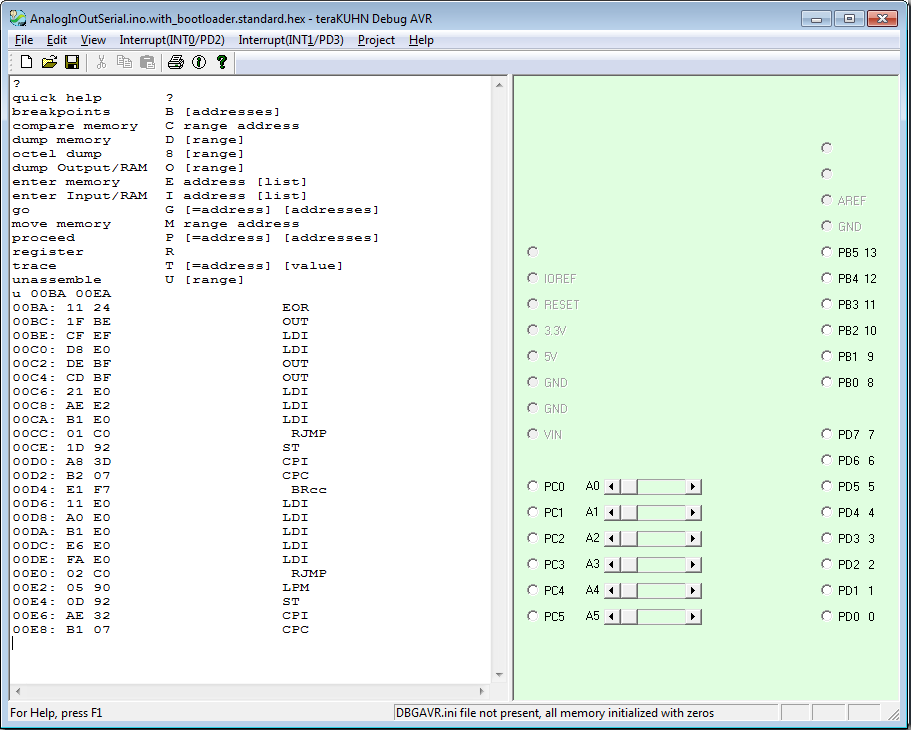The image size is (911, 730).
Task: Click the Save floppy disk icon
Action: 72,63
